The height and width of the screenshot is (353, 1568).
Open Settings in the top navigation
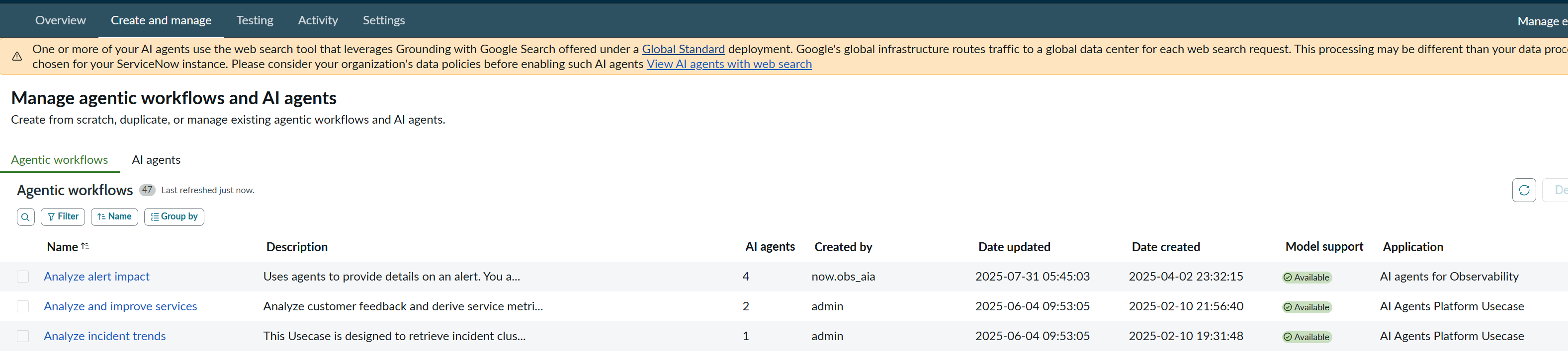[383, 20]
